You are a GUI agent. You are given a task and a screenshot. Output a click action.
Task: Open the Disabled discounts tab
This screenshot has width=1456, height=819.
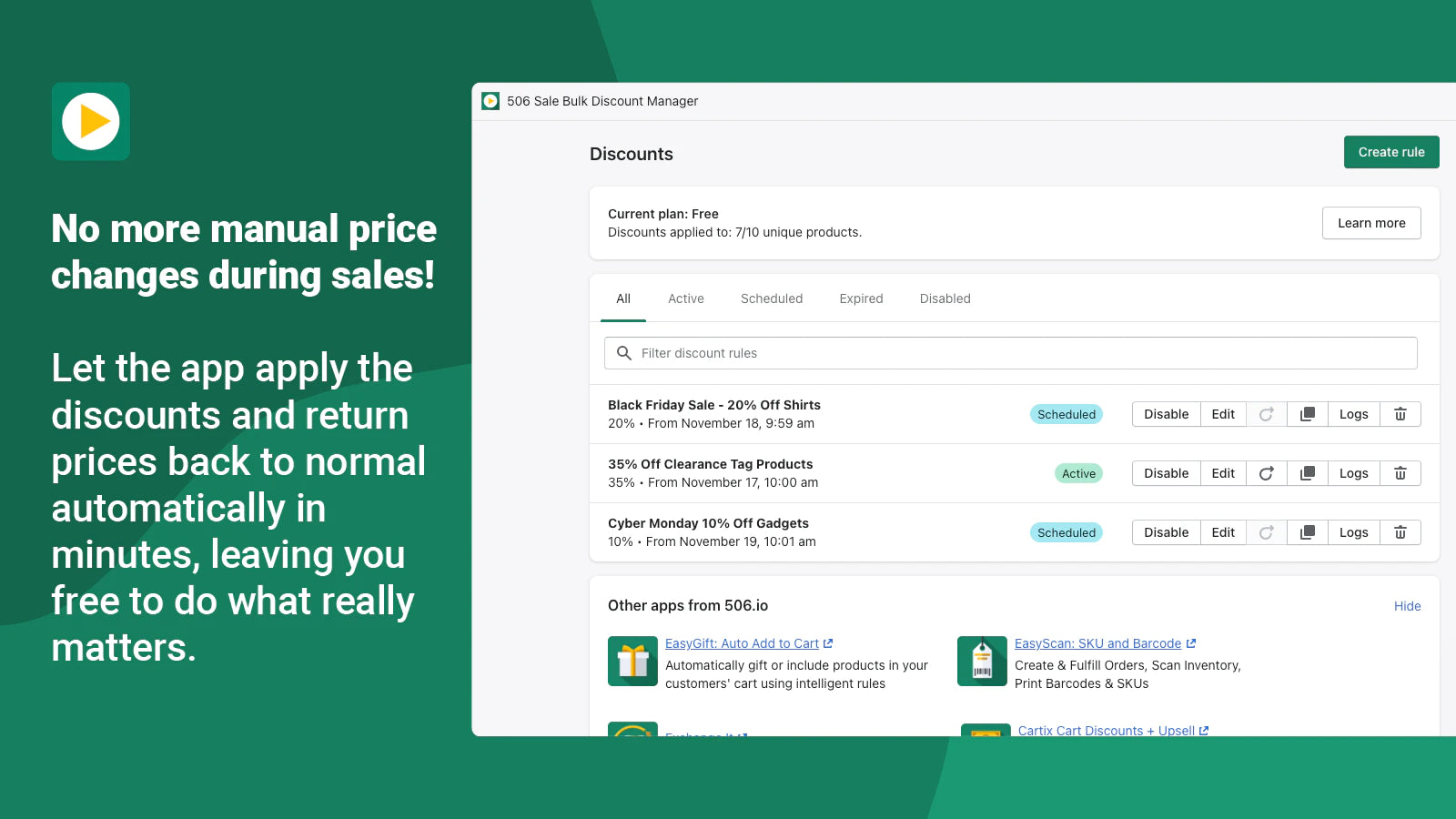(945, 298)
